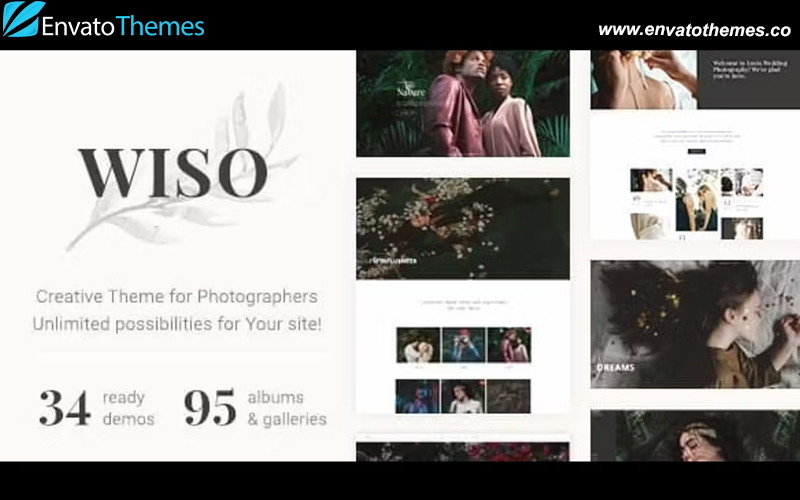Select the woman in white dress thumbnail
The height and width of the screenshot is (500, 800).
463,396
